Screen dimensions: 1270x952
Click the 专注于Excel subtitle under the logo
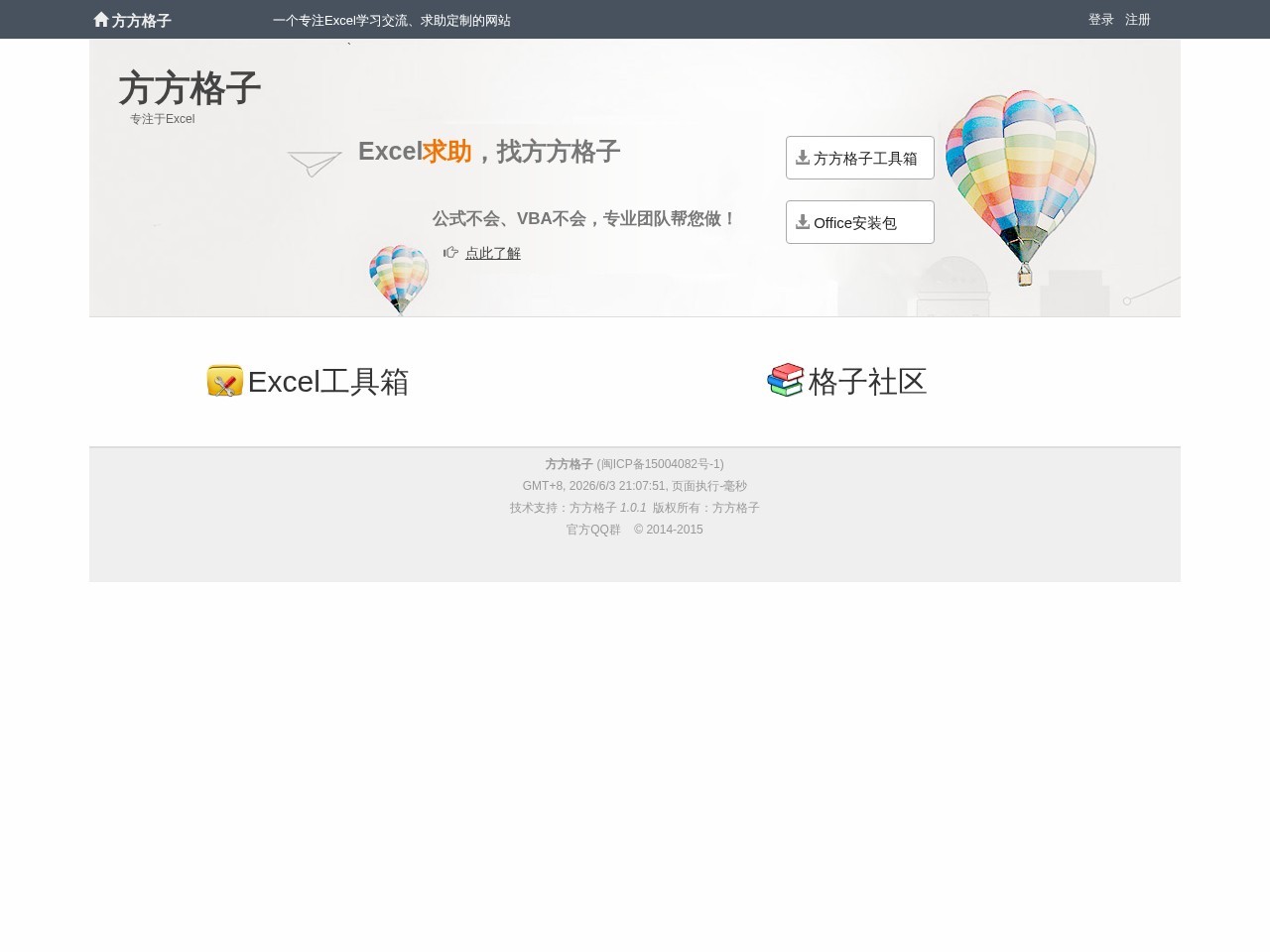click(x=162, y=119)
